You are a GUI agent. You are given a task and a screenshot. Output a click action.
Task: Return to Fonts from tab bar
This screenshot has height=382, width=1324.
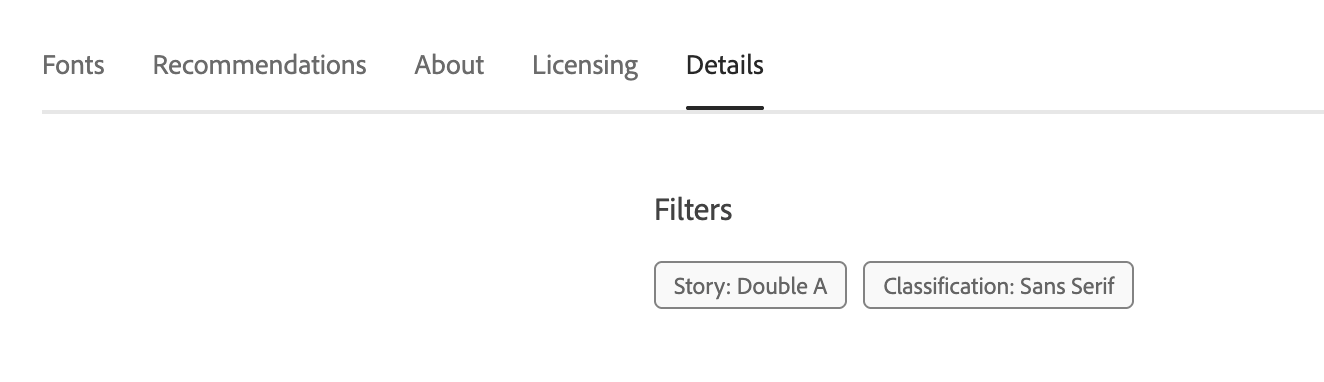click(x=73, y=66)
